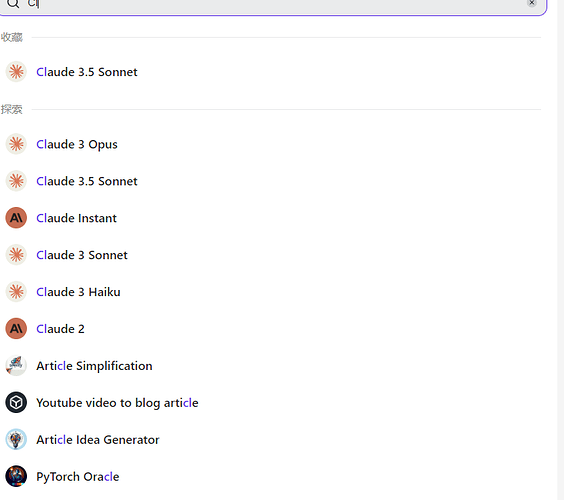Click the Claude 3 Opus starburst icon
The height and width of the screenshot is (500, 564).
coord(16,144)
